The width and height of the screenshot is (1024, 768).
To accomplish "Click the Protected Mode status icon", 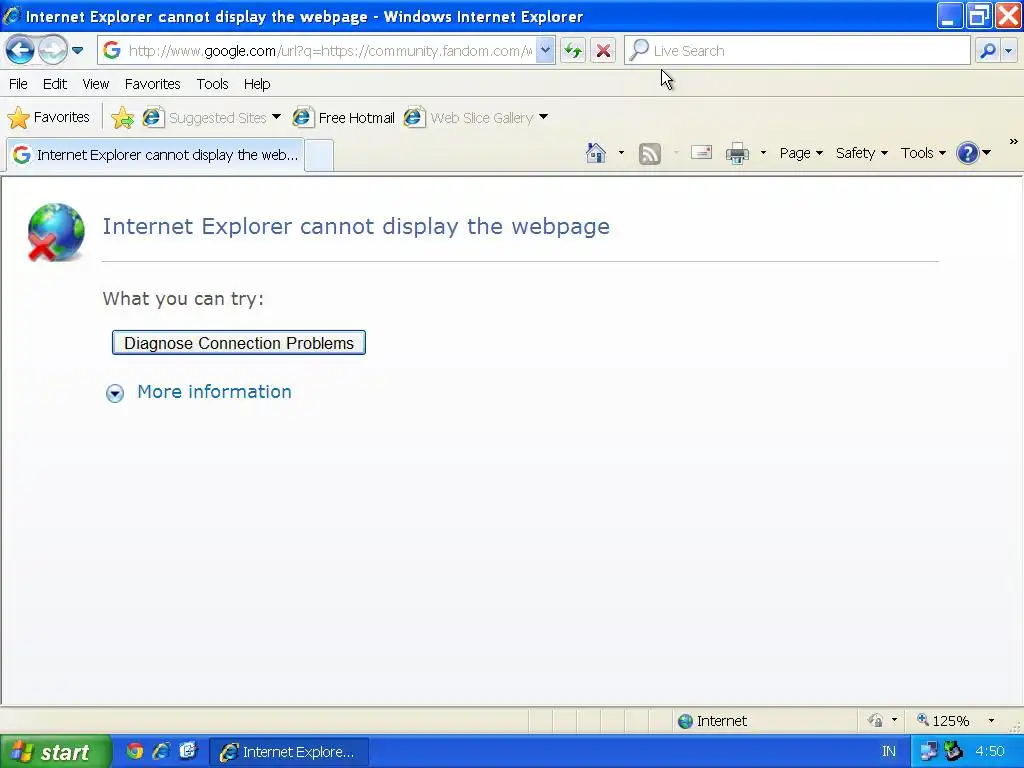I will click(x=875, y=721).
